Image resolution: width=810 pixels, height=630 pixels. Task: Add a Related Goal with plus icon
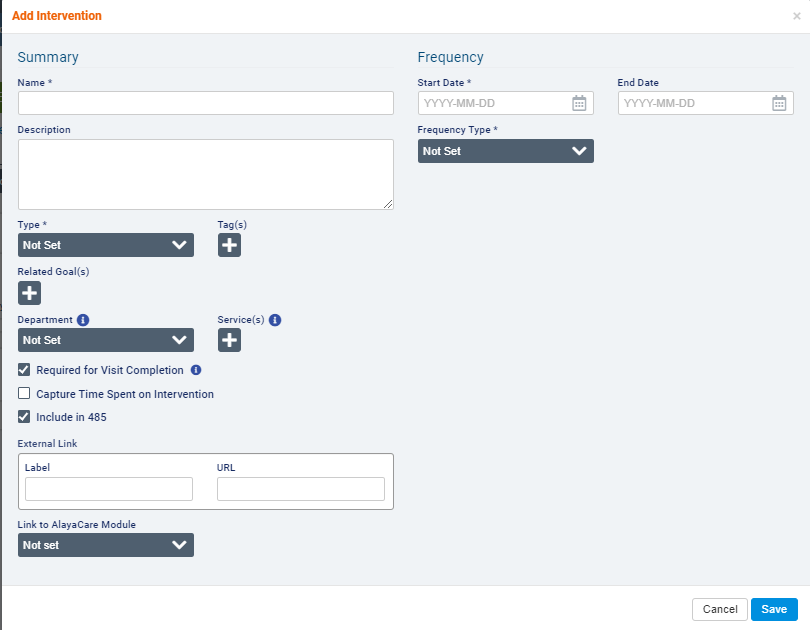30,293
